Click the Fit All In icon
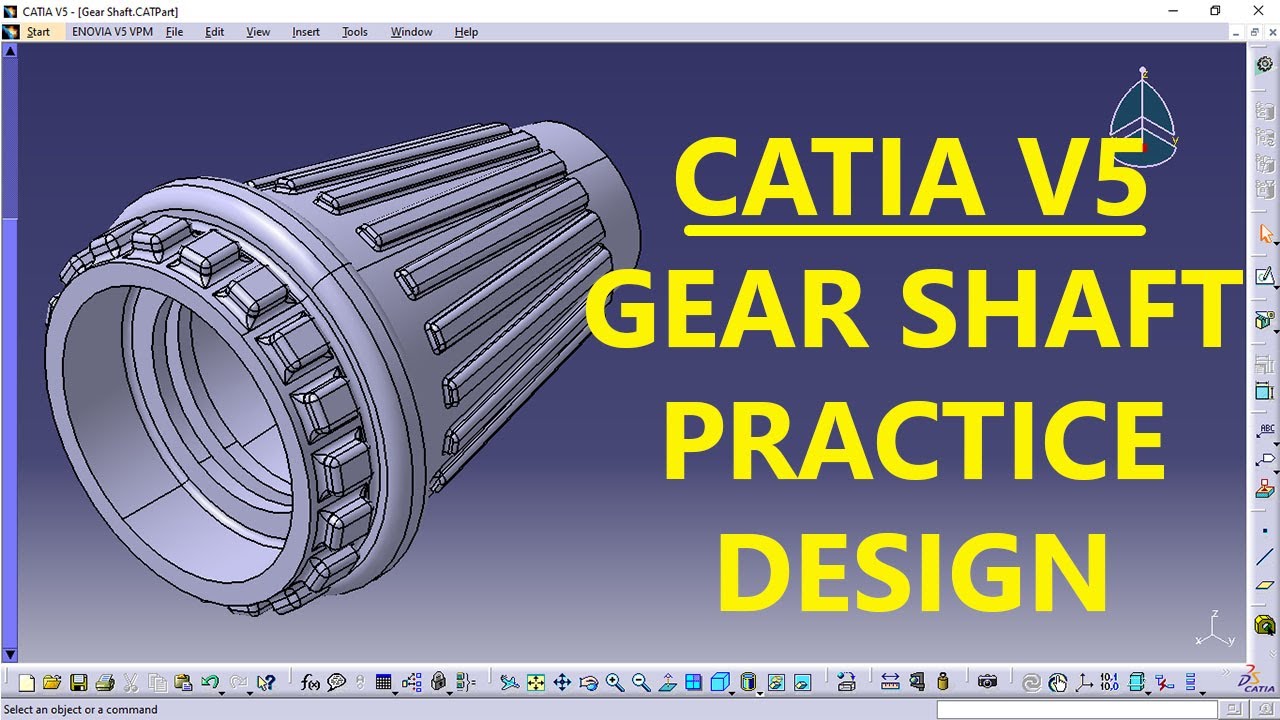 (536, 683)
